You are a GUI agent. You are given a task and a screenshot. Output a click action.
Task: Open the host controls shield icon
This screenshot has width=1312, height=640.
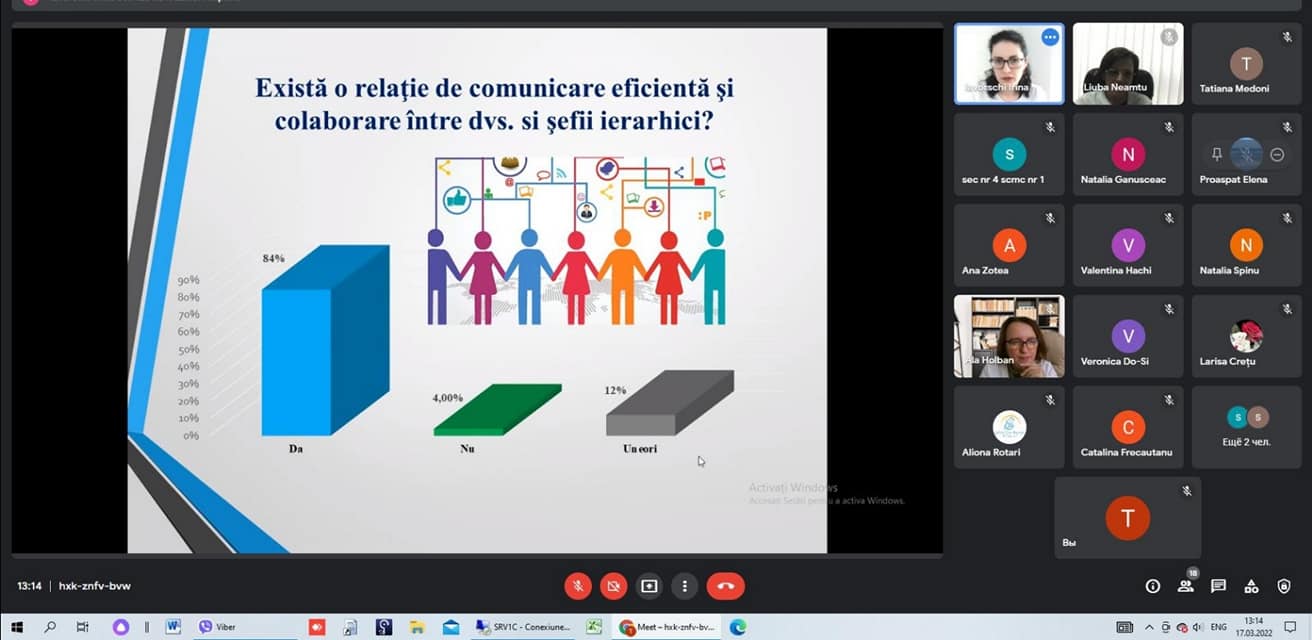[1284, 586]
